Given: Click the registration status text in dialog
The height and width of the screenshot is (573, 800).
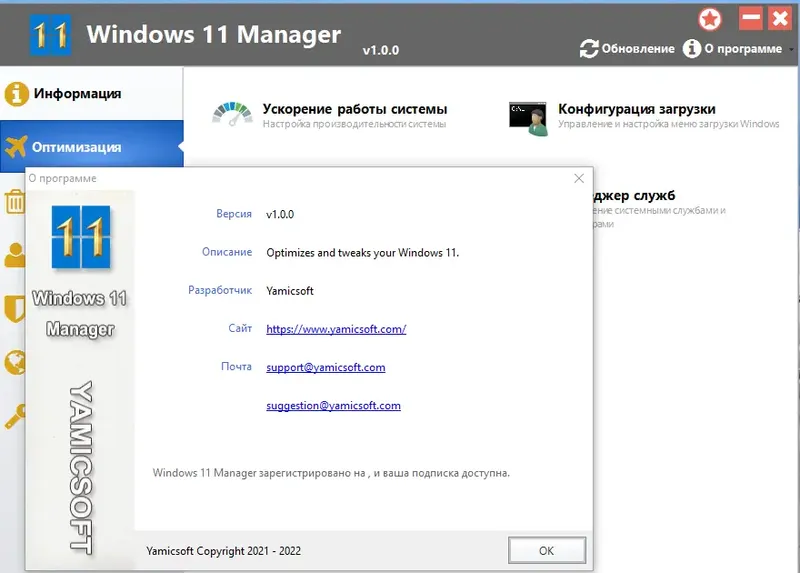Looking at the screenshot, I should point(331,473).
